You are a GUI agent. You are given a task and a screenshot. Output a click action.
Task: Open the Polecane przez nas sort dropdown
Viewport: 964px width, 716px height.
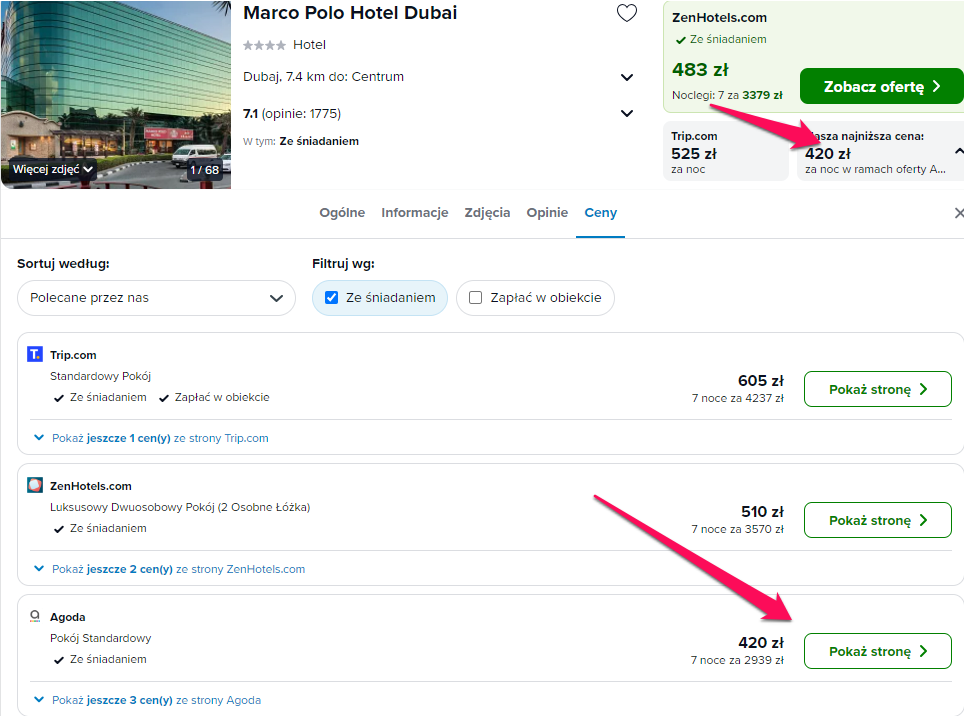(156, 298)
